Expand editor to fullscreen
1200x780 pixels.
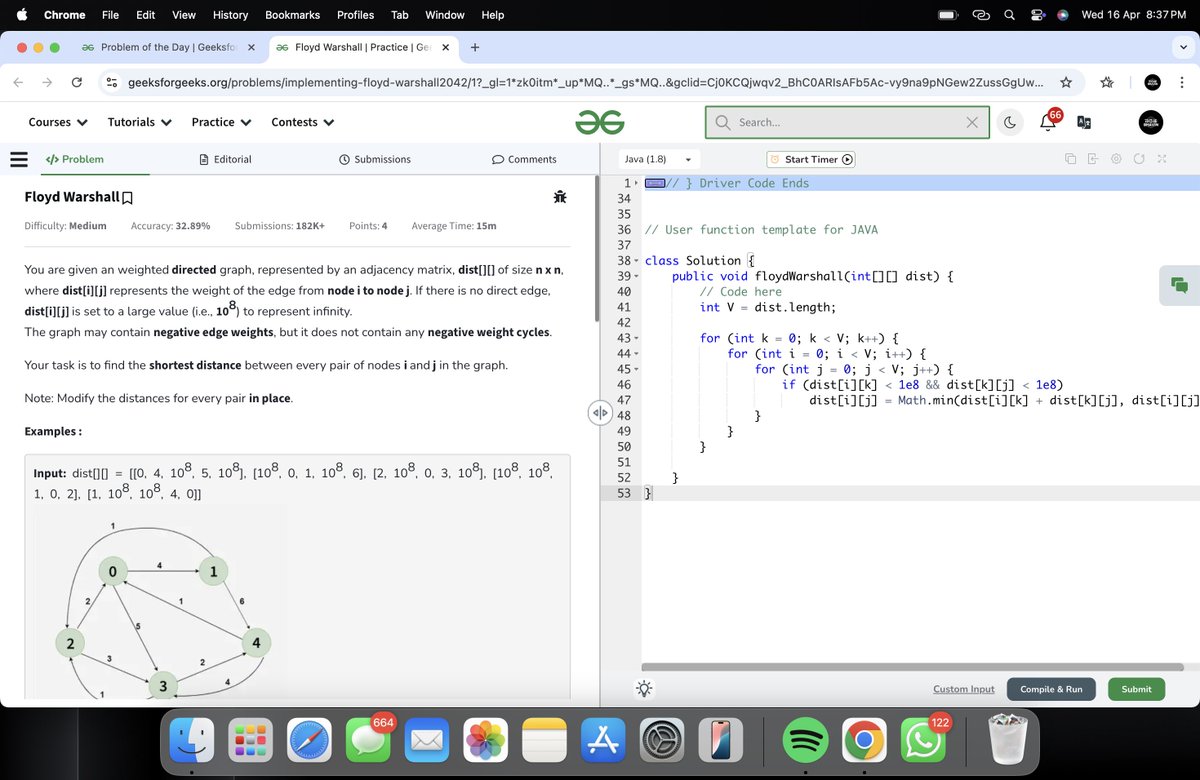(1162, 159)
